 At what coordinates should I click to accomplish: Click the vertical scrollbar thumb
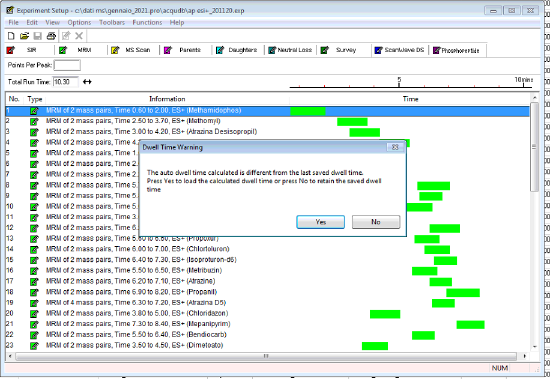[535, 147]
